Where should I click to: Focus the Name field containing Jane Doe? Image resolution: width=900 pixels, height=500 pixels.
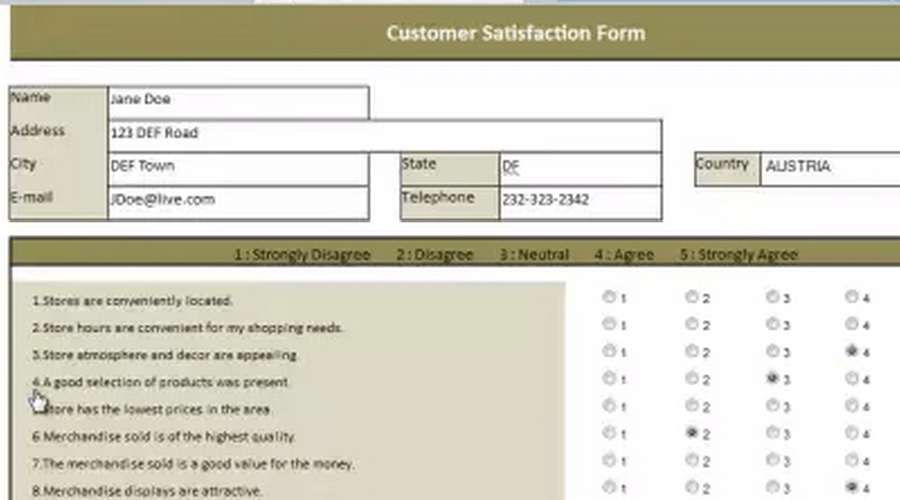238,103
